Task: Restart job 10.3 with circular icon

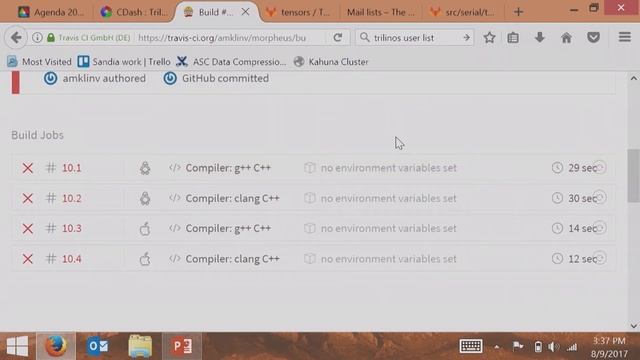Action: click(x=600, y=228)
